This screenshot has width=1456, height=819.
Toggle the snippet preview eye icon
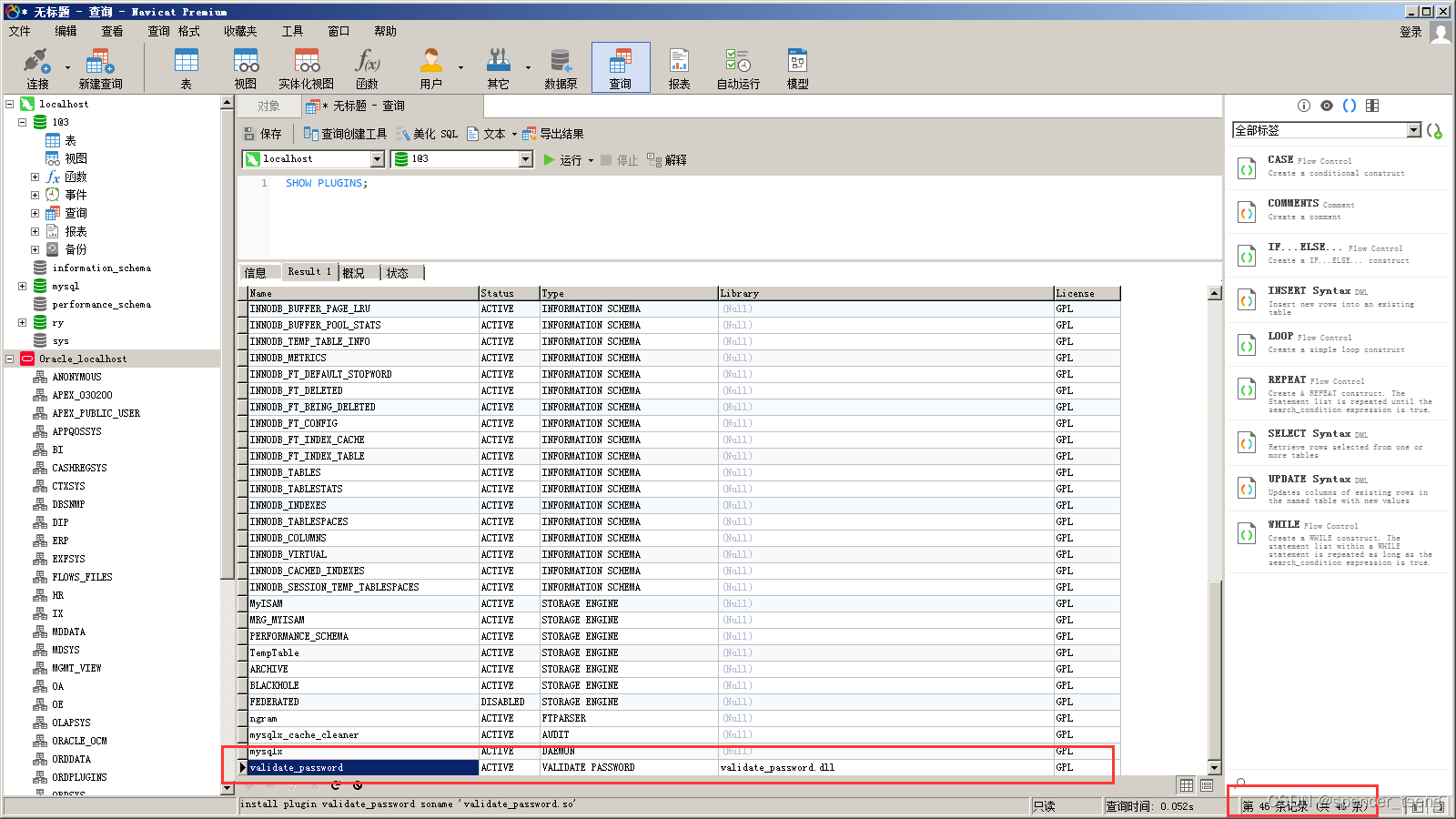(1326, 105)
